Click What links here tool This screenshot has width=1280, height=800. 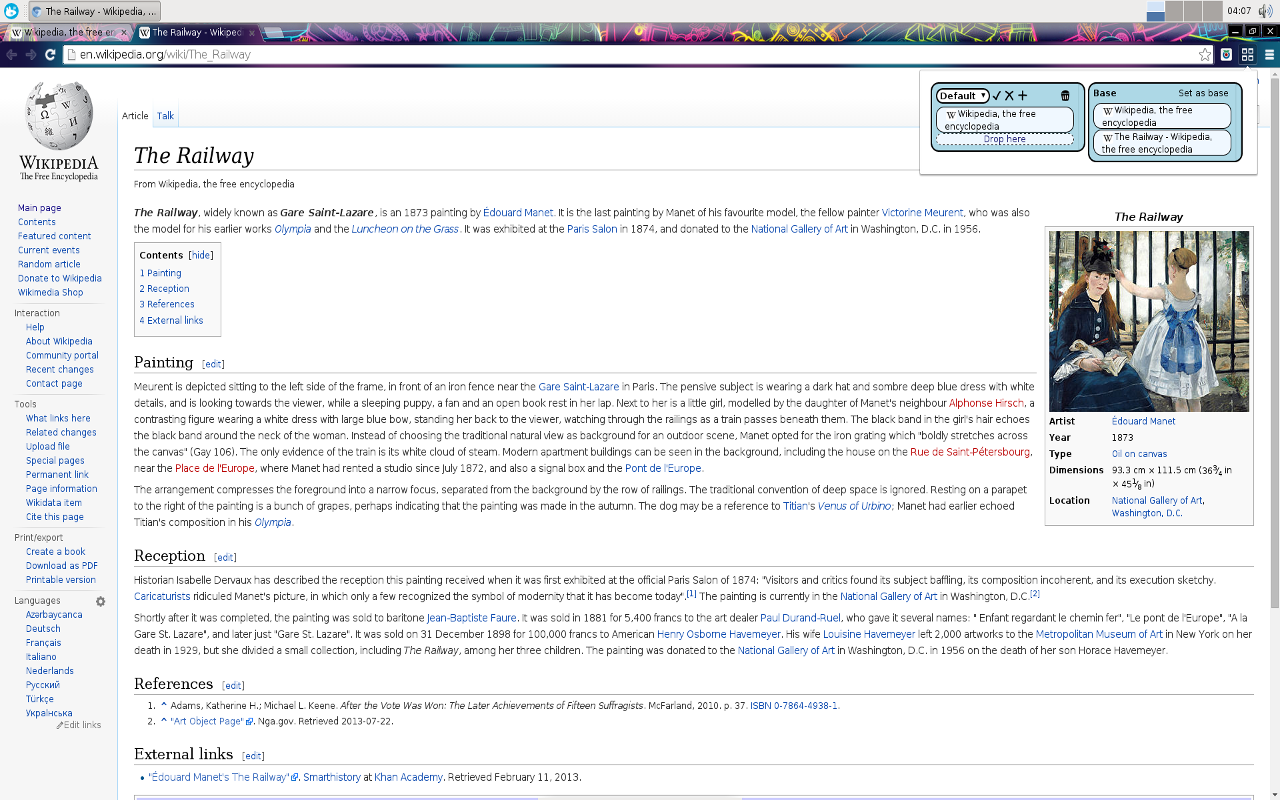pos(58,418)
